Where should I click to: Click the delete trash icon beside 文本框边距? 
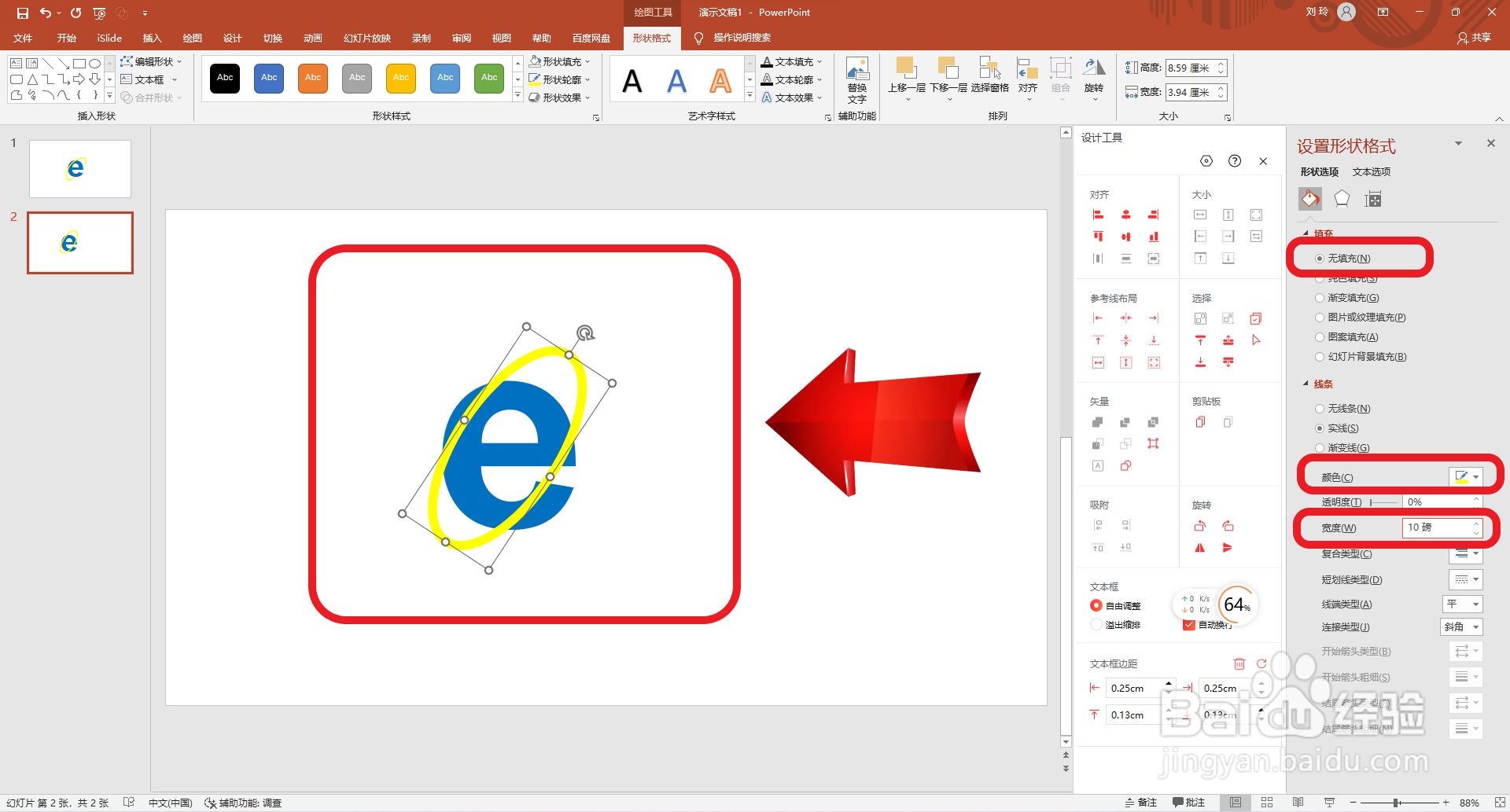(1239, 663)
